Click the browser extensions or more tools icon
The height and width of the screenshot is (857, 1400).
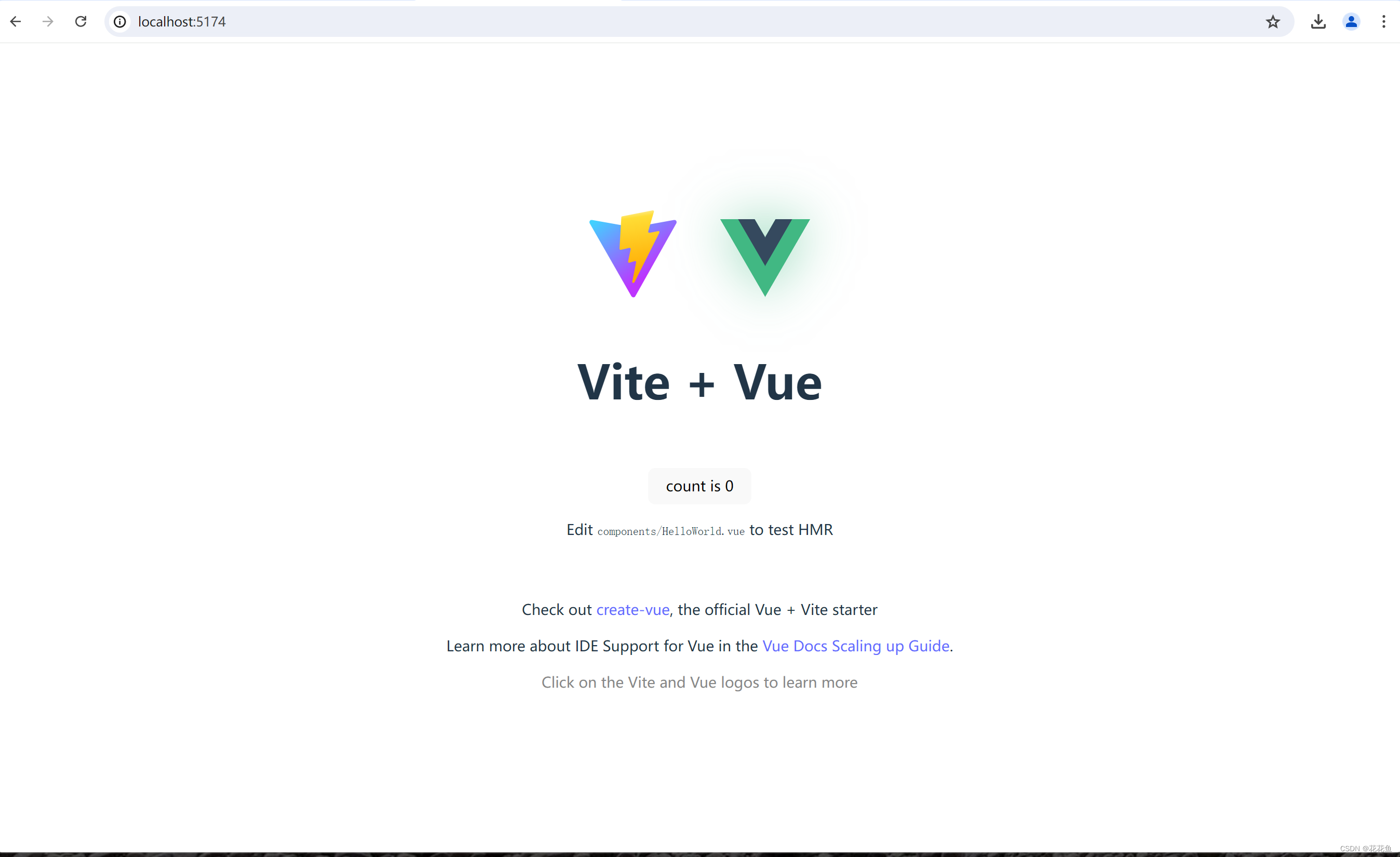coord(1383,20)
